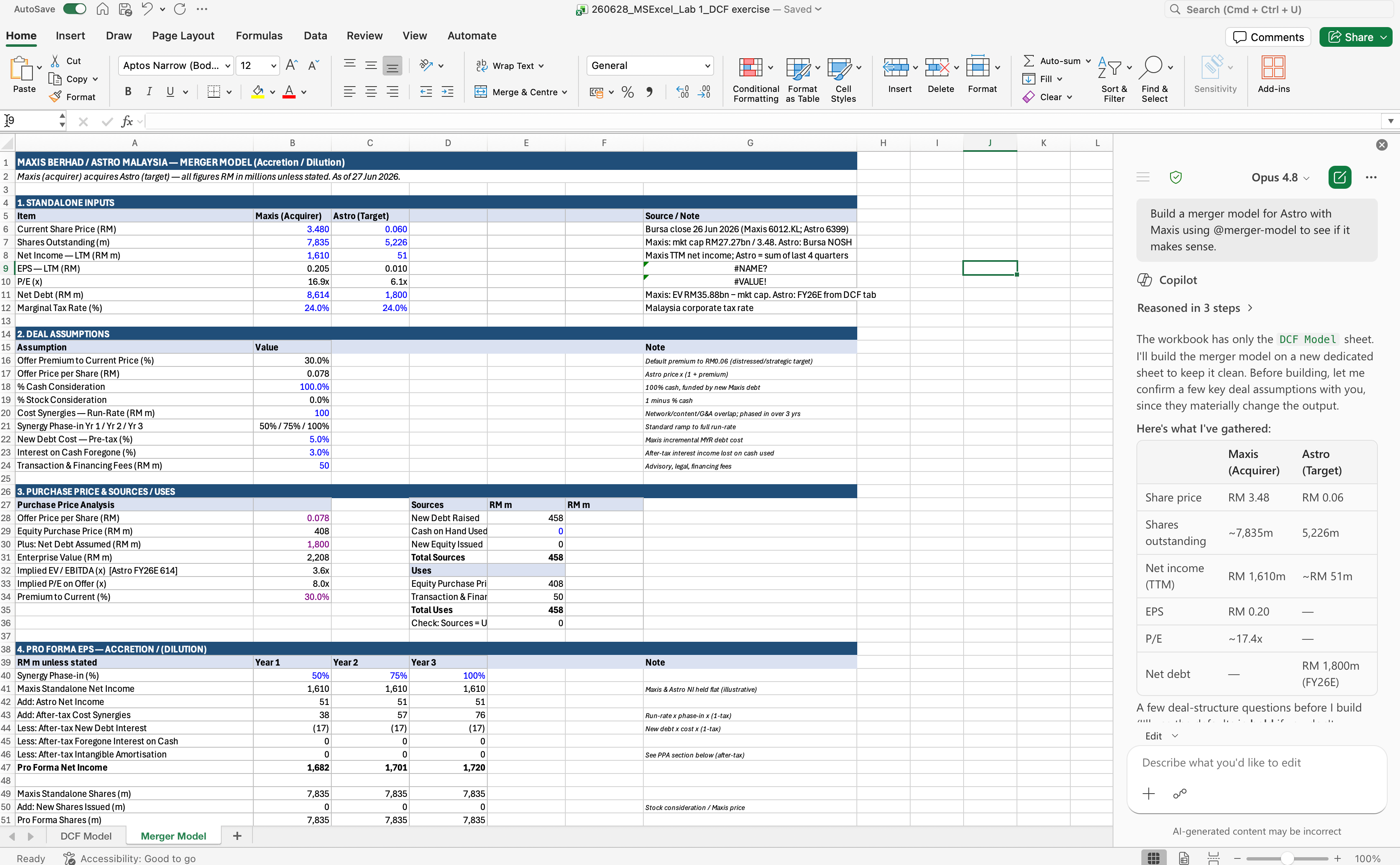Apply the red font colour swatch

(x=289, y=92)
